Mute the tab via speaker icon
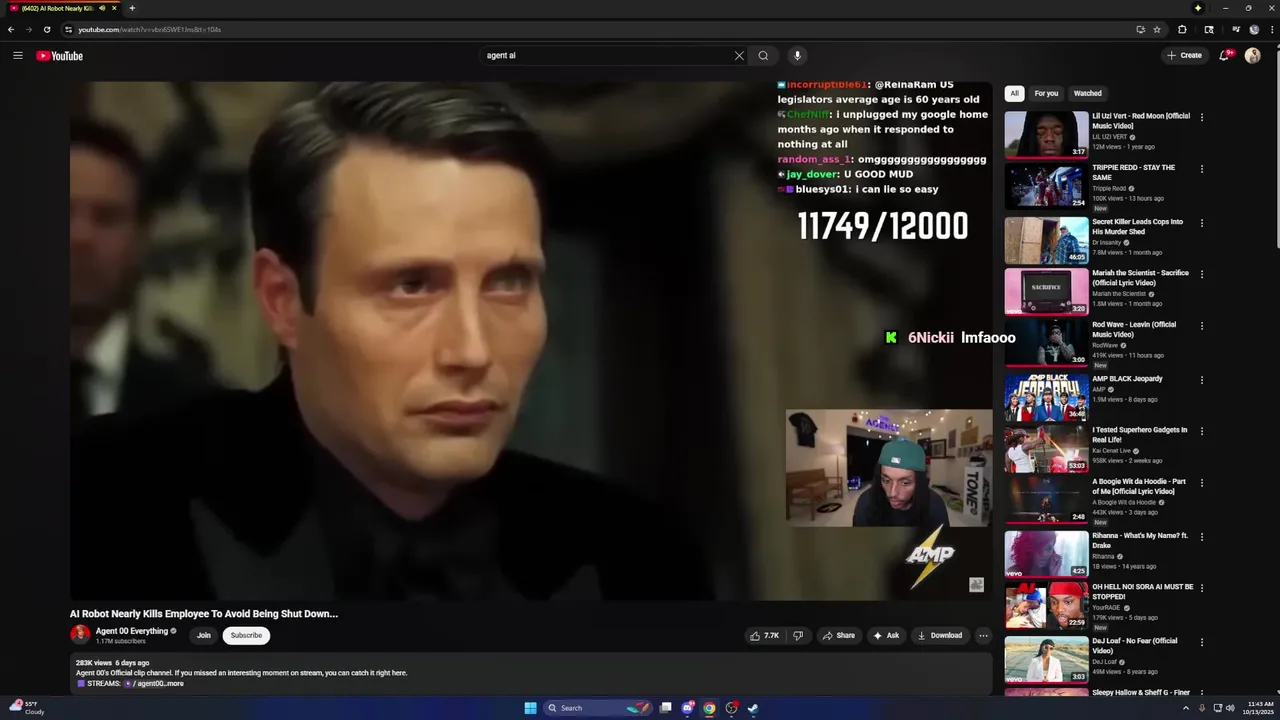Viewport: 1280px width, 720px height. click(102, 8)
